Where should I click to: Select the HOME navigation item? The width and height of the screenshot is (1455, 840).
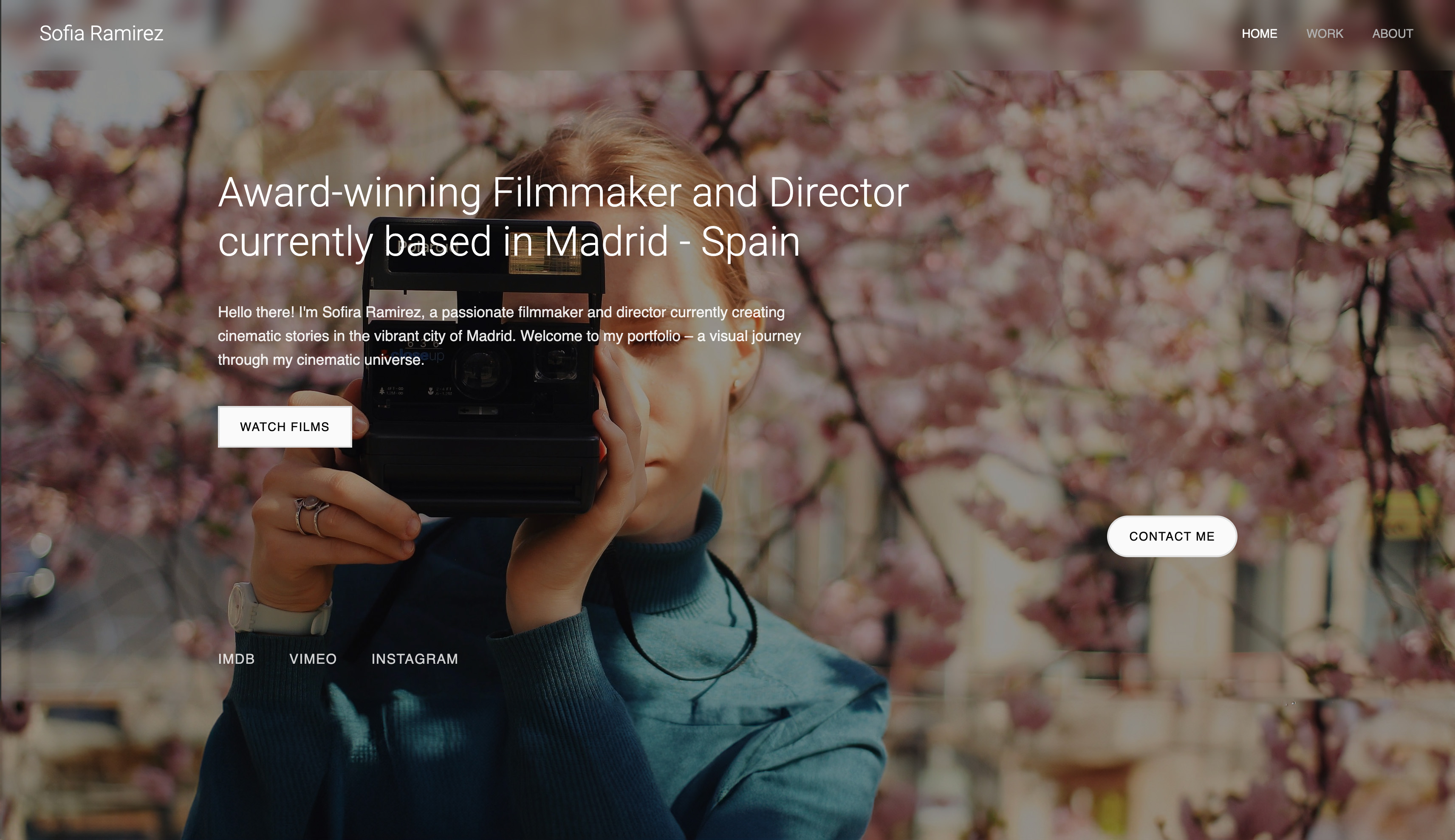(1259, 34)
